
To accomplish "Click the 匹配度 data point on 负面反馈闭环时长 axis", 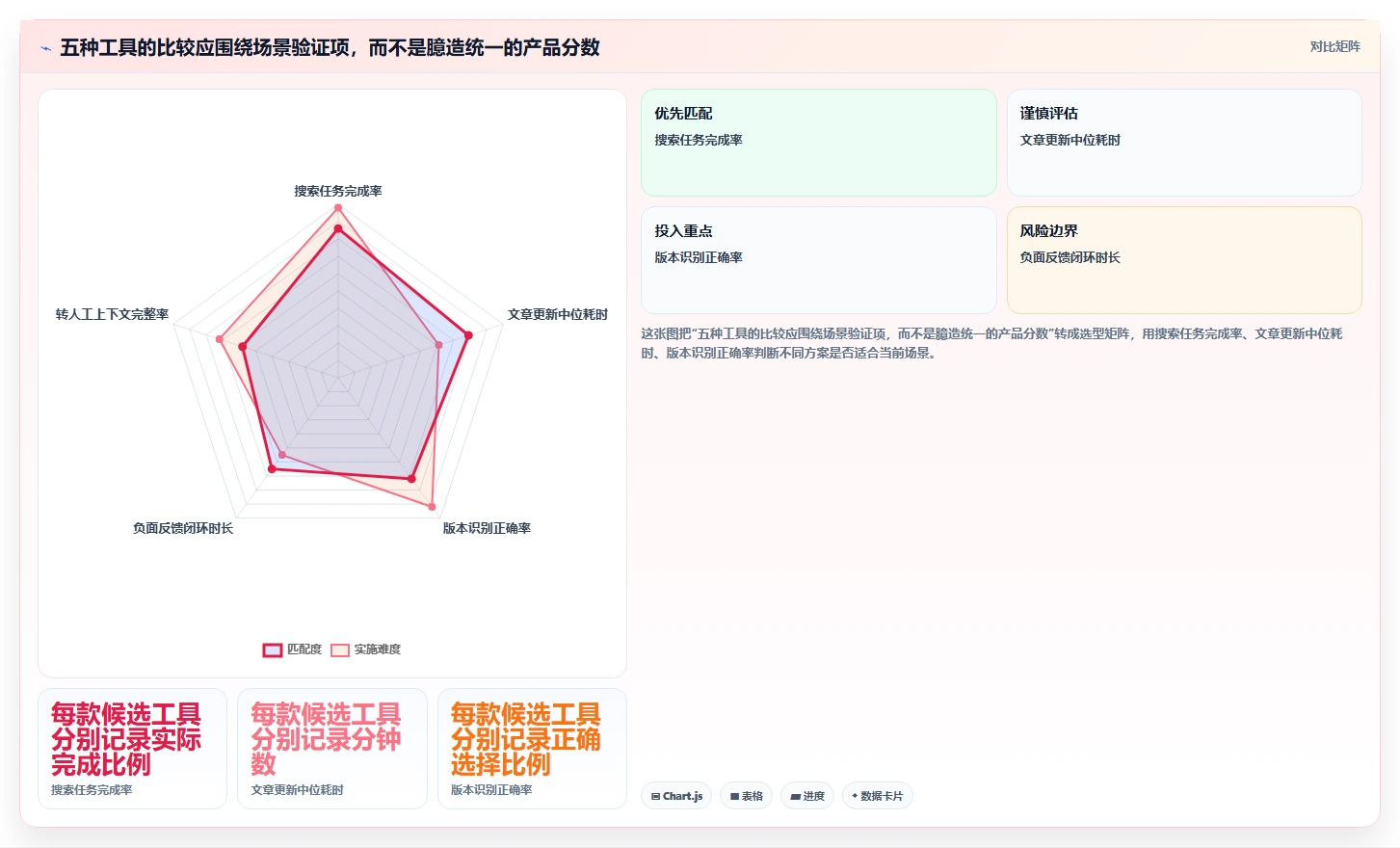I will 272,468.
